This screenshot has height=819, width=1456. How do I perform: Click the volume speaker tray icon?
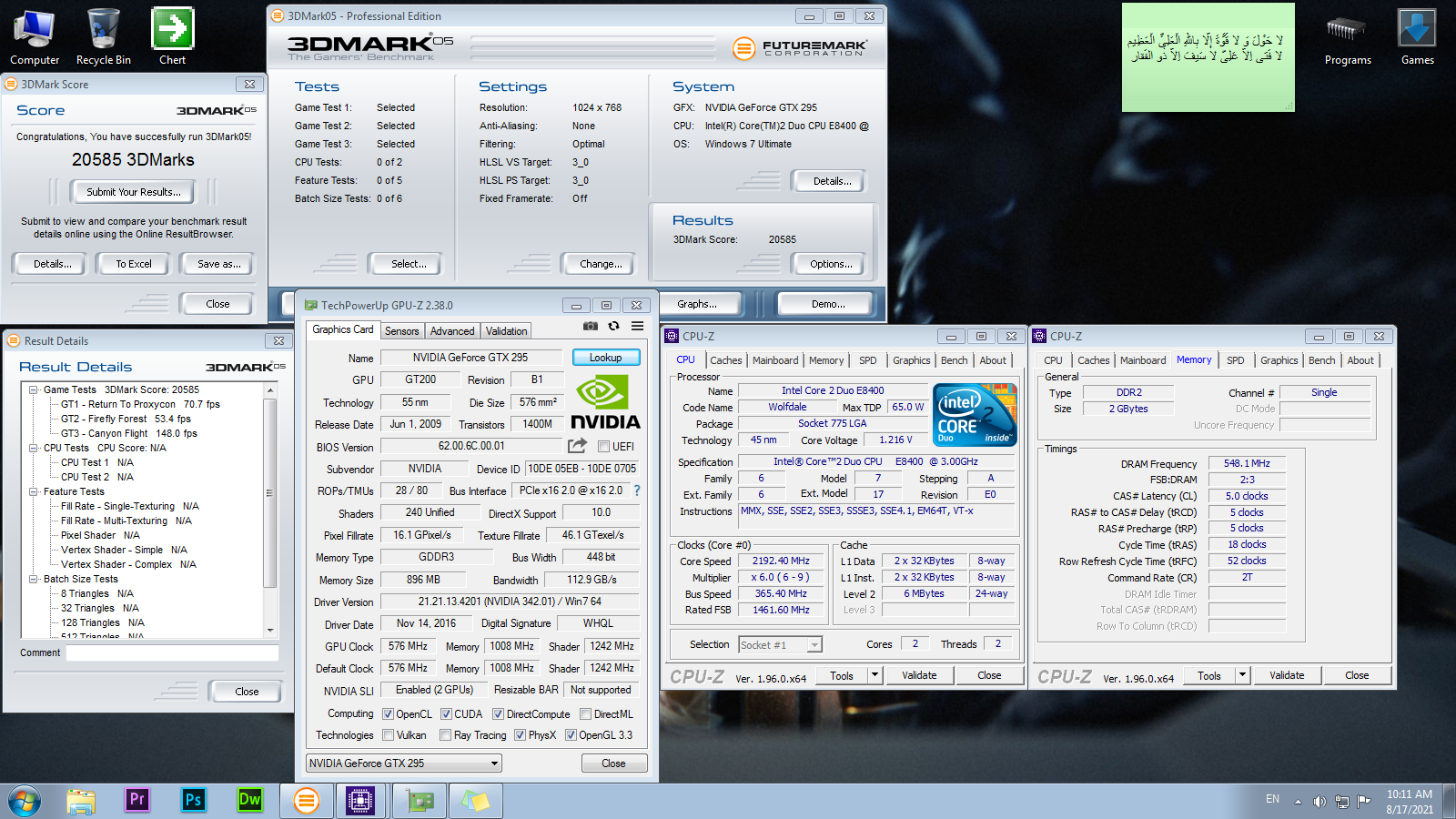pos(1319,802)
